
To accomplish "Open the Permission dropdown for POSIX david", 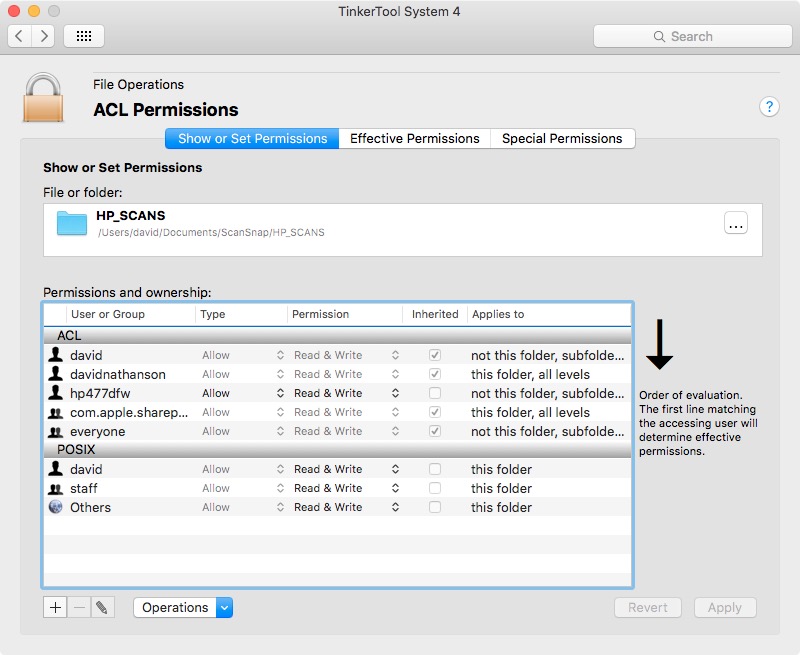I will pyautogui.click(x=346, y=469).
